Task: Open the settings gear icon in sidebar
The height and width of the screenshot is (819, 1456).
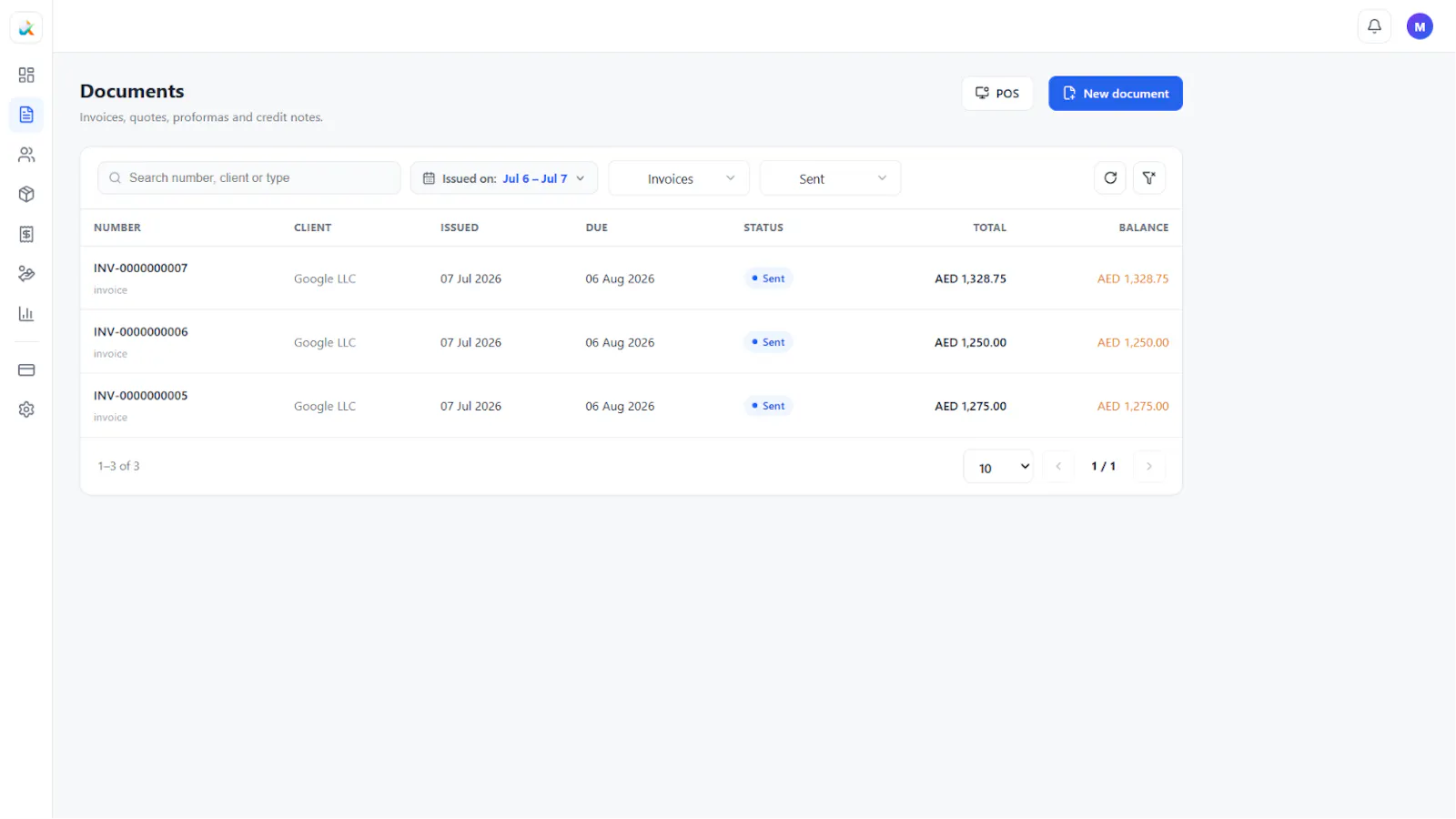Action: coord(26,409)
